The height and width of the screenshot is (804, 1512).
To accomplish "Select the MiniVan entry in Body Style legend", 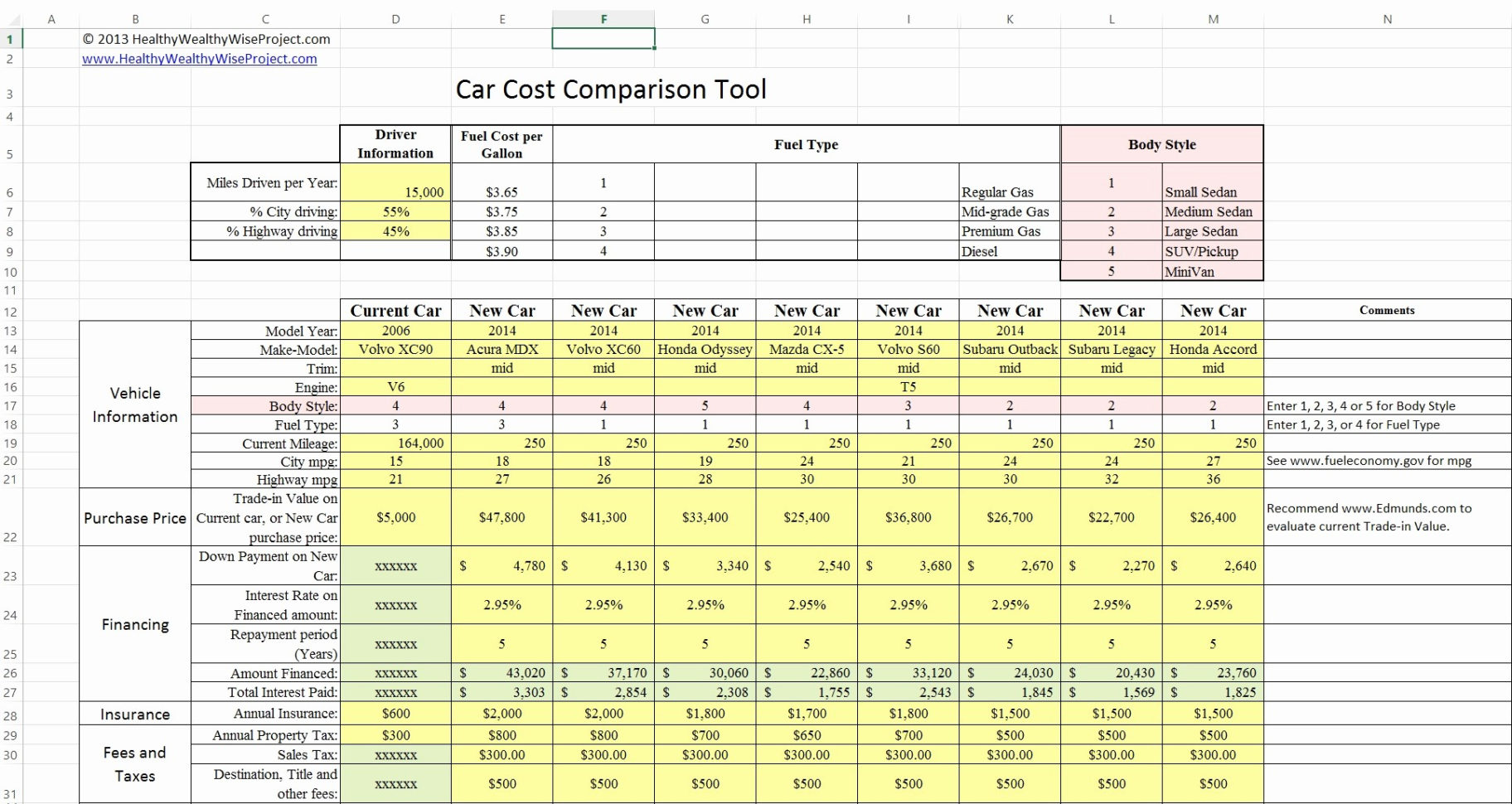I will tap(1213, 271).
